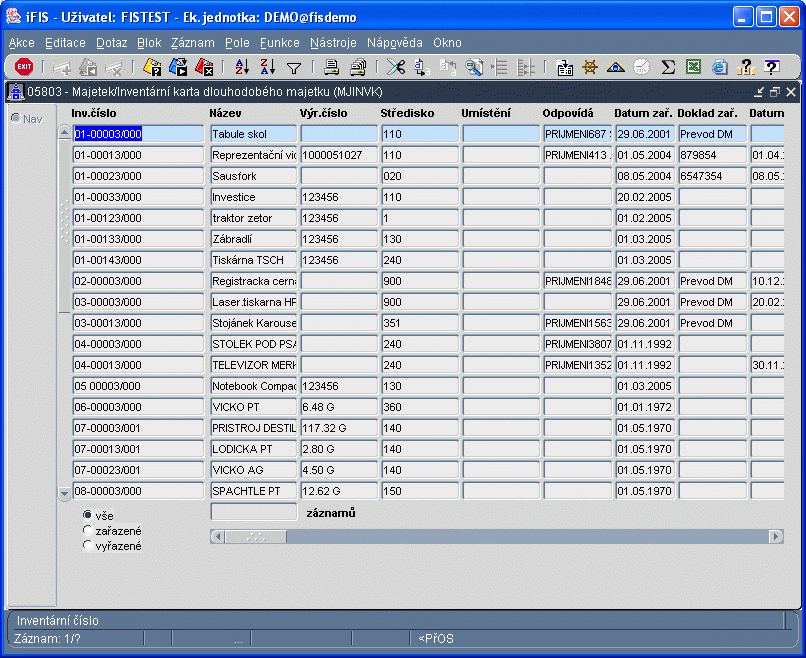Click the question-mark window help icon
This screenshot has height=658, width=806.
click(772, 67)
